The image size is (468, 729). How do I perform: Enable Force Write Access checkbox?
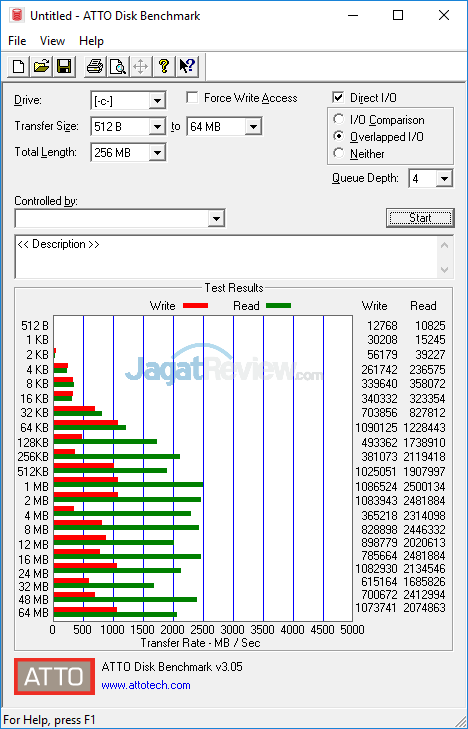coord(191,98)
